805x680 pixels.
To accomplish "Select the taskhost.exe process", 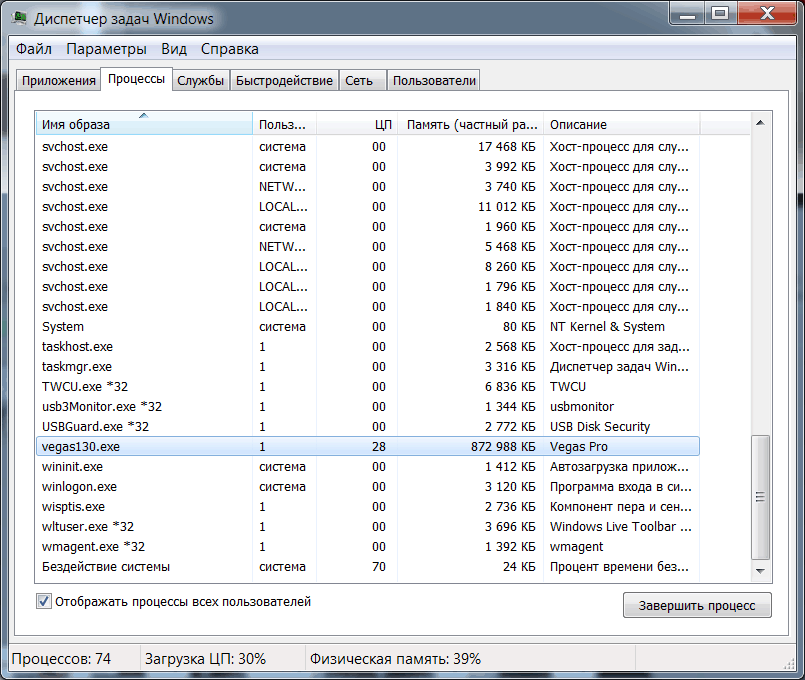I will tap(368, 346).
